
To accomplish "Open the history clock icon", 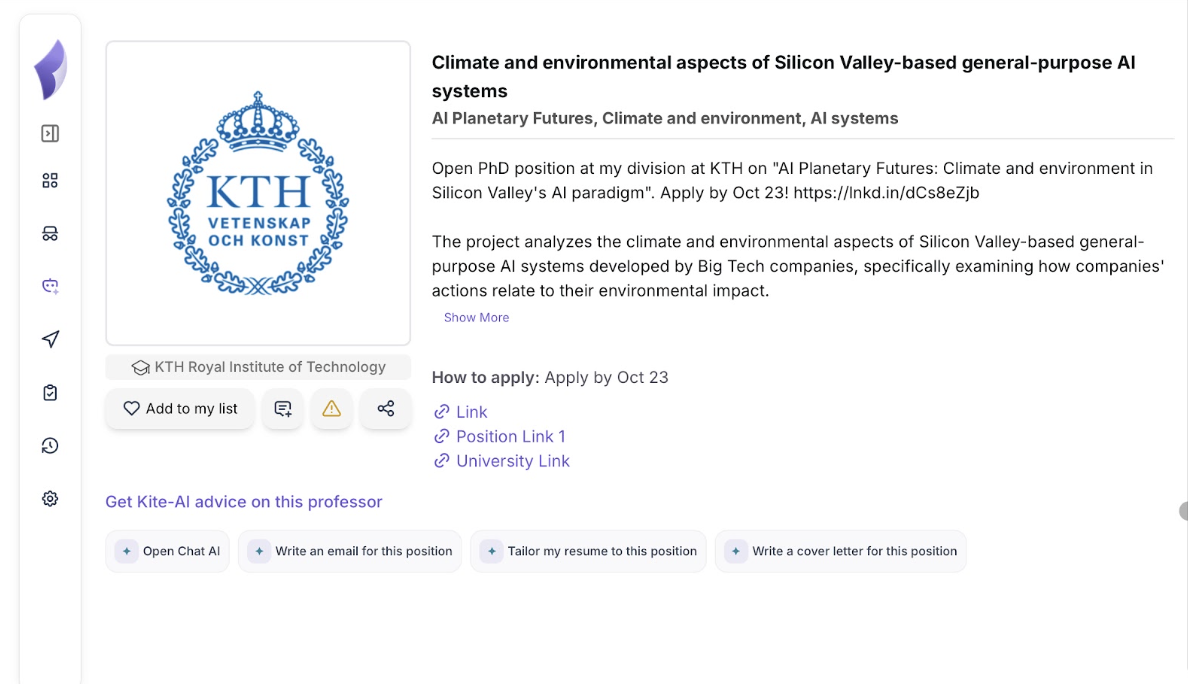I will pos(50,446).
